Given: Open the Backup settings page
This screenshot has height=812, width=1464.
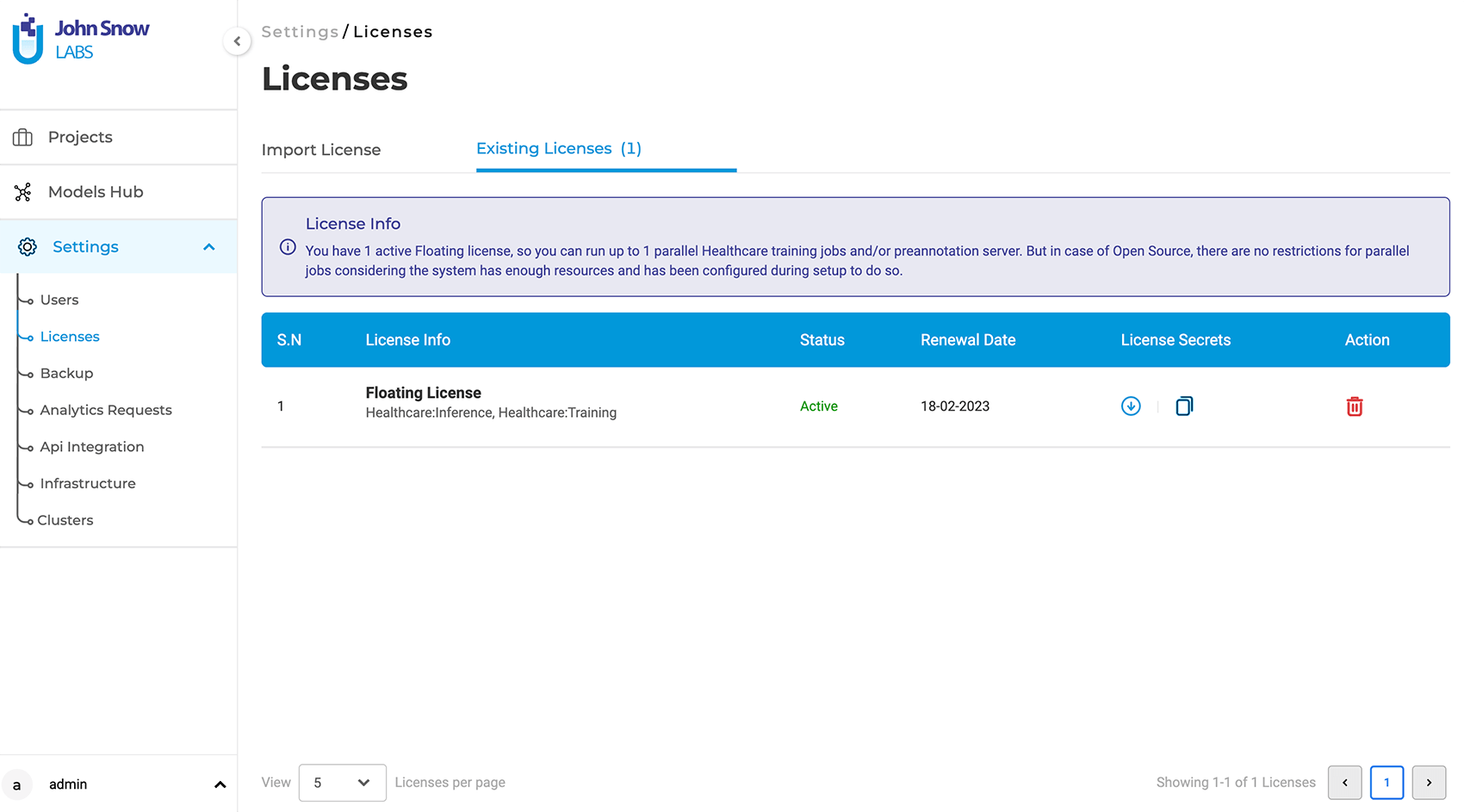Looking at the screenshot, I should click(x=66, y=373).
